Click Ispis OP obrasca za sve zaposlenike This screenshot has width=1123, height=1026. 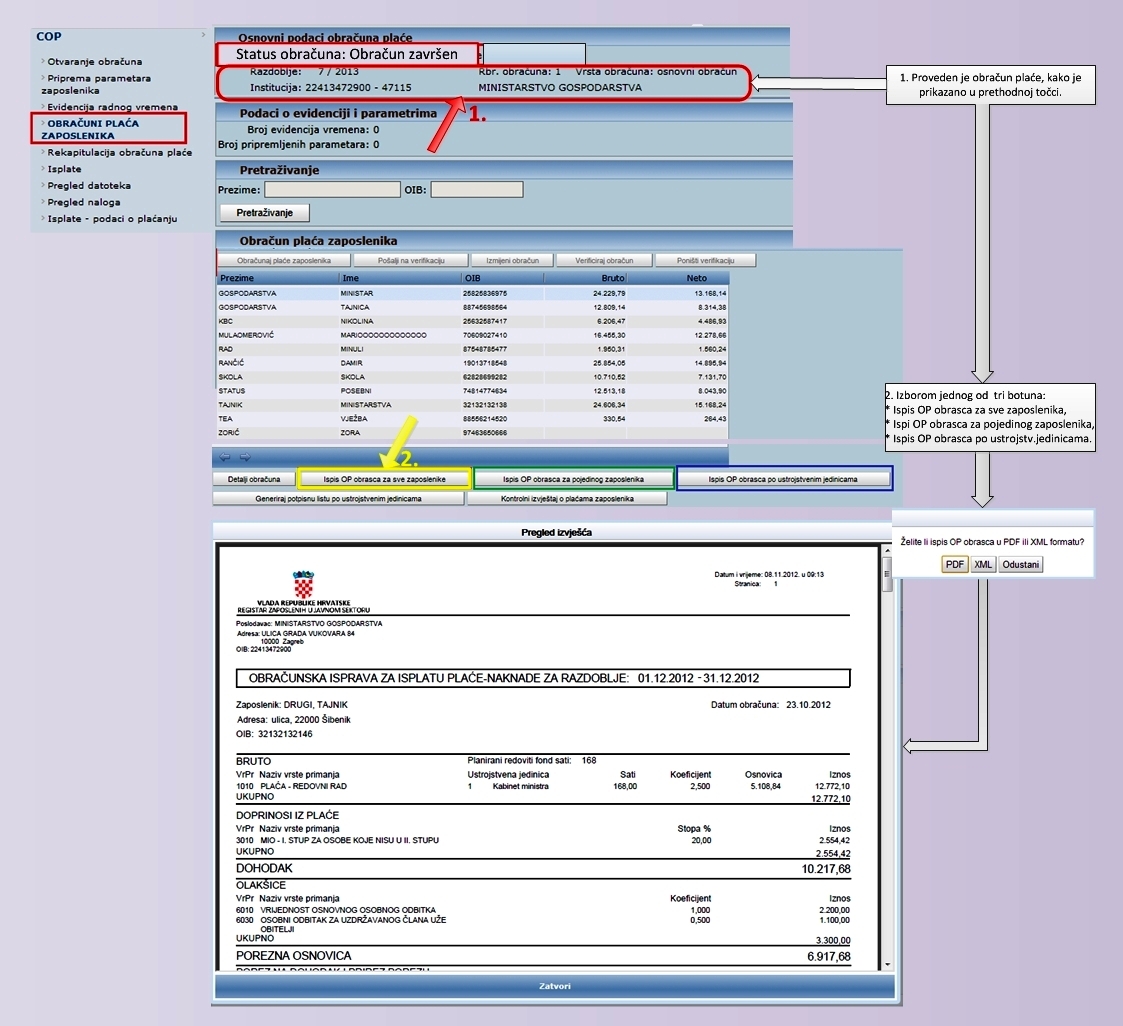[385, 479]
